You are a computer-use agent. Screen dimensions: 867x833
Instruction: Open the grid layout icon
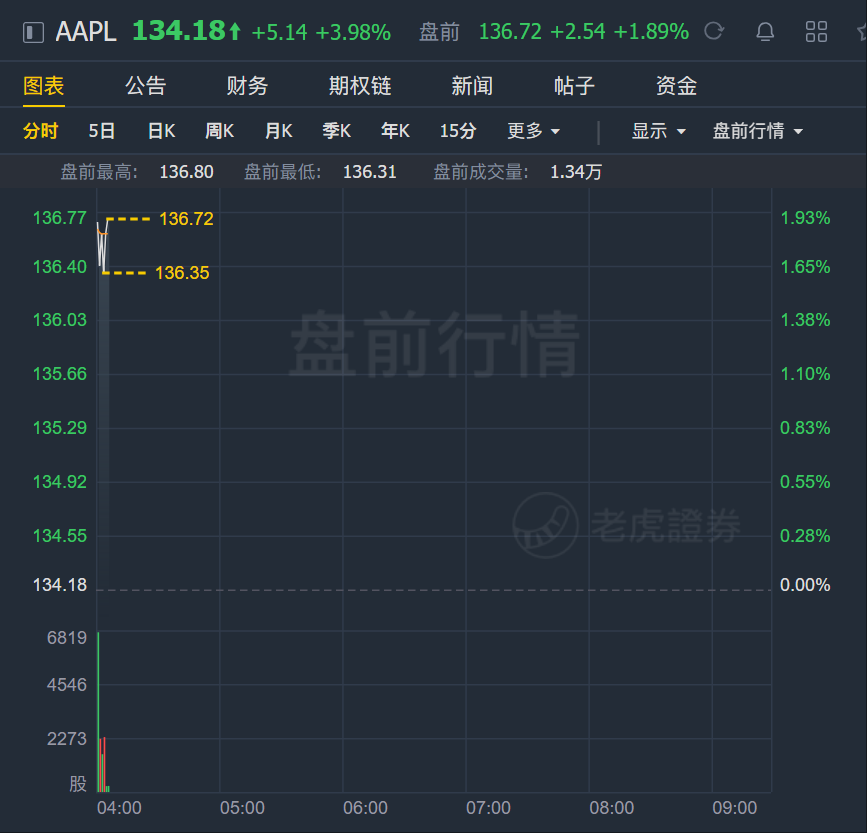coord(816,32)
